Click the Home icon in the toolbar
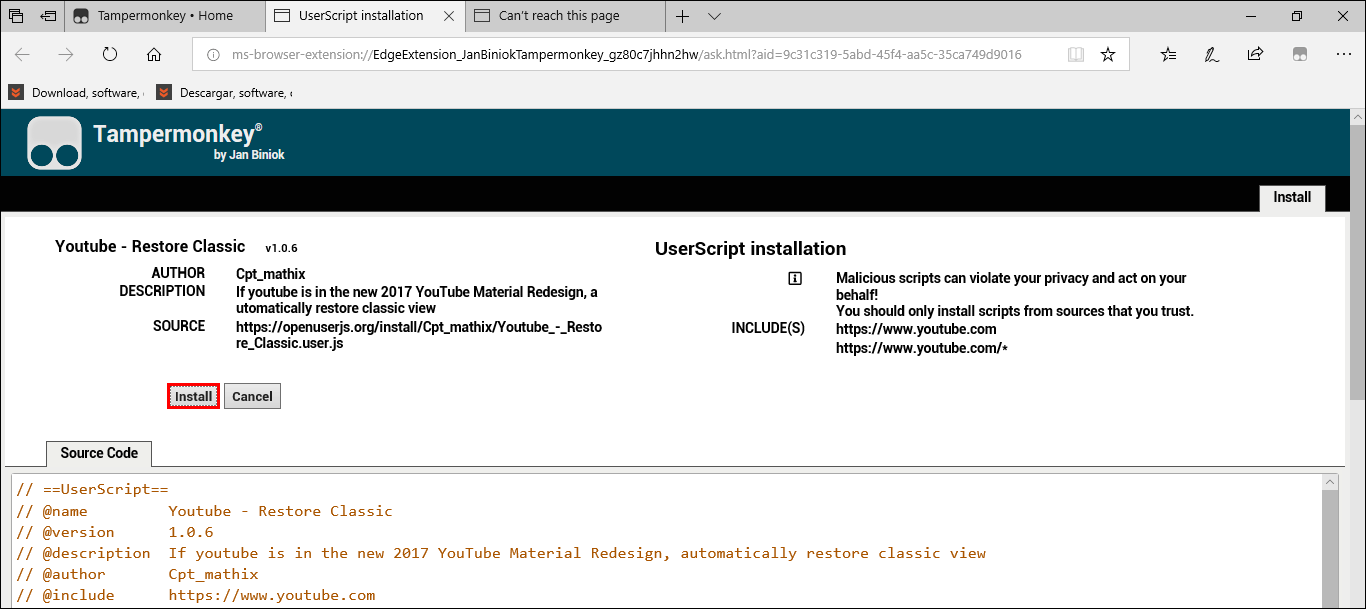The height and width of the screenshot is (609, 1366). [x=154, y=55]
